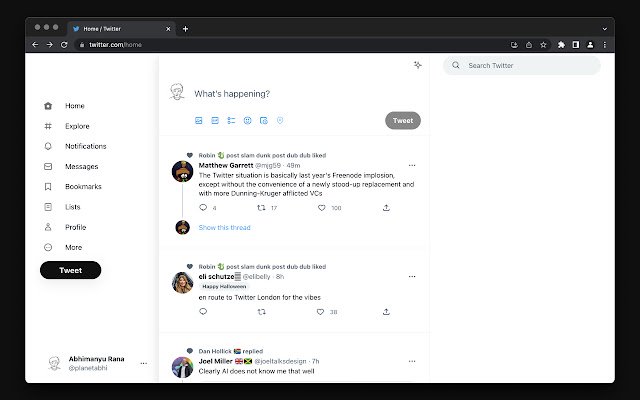Click the sparkle top tweets icon
The height and width of the screenshot is (400, 640).
[x=417, y=65]
